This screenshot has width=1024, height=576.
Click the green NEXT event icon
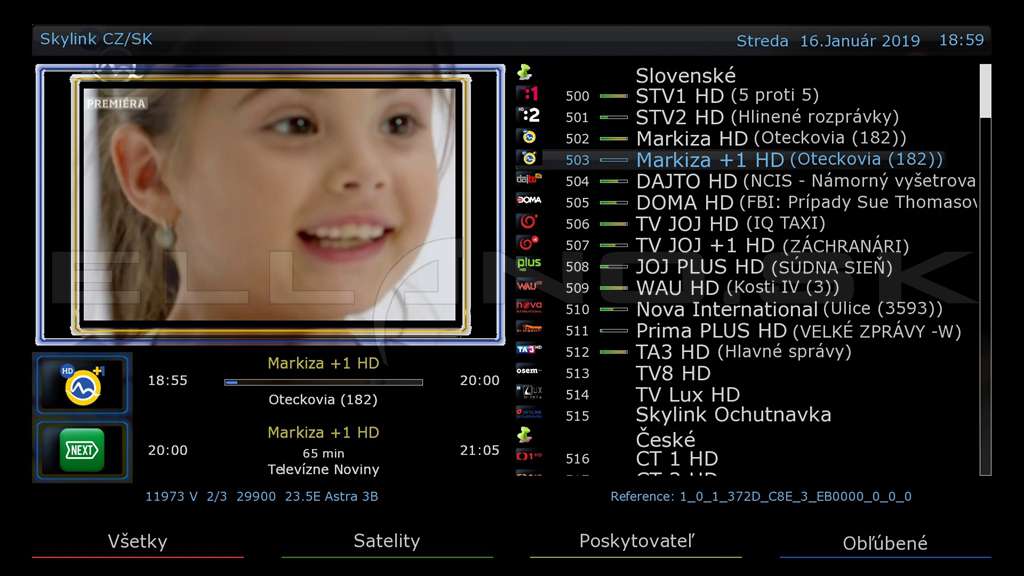point(82,450)
